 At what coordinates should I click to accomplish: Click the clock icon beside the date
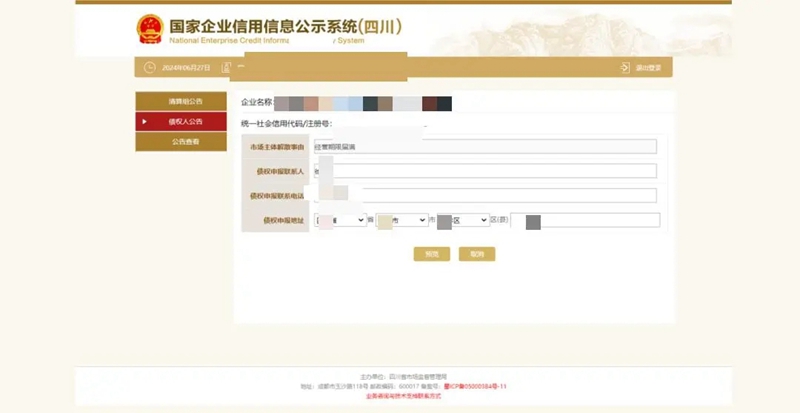149,67
